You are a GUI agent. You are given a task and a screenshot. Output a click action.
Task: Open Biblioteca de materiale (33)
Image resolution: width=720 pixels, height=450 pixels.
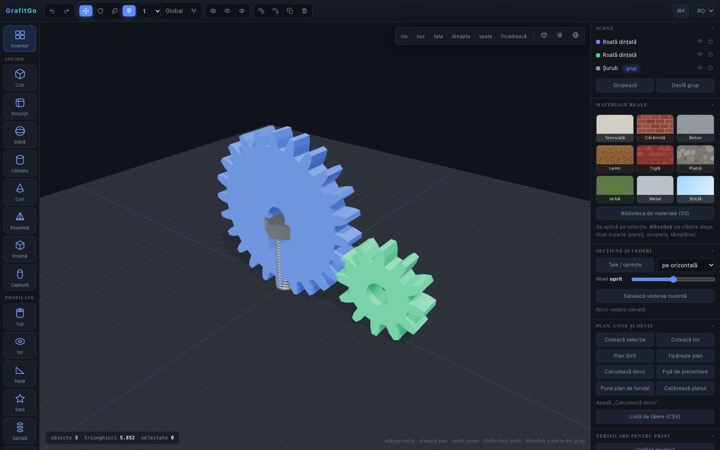click(x=655, y=214)
